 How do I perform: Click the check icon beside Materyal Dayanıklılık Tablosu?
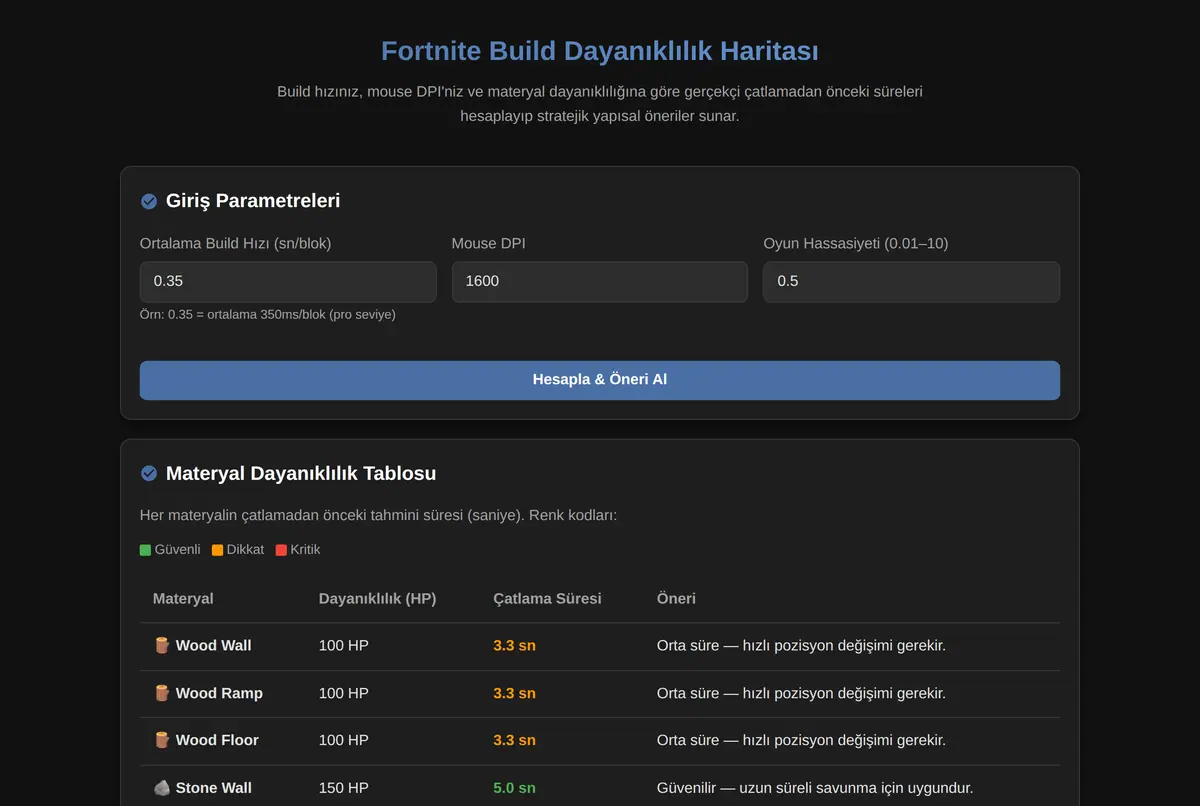click(149, 473)
